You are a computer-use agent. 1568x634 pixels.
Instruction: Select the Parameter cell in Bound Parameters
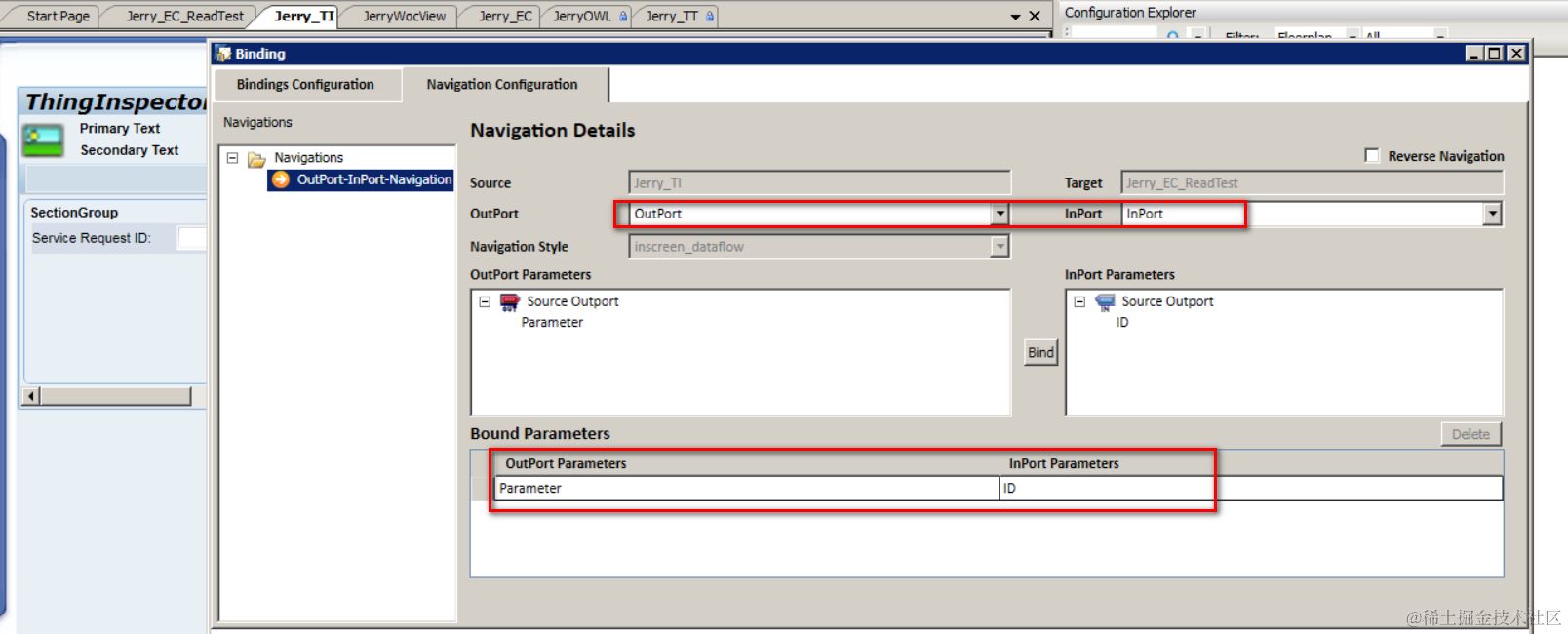click(x=747, y=489)
